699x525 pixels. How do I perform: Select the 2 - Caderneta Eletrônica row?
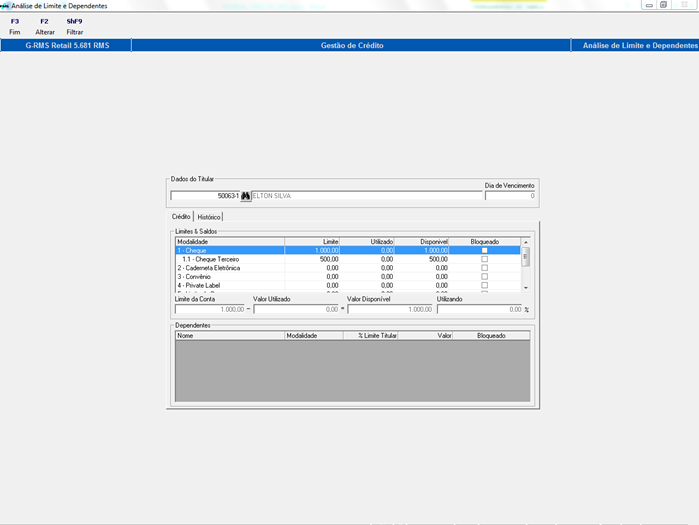pos(348,268)
